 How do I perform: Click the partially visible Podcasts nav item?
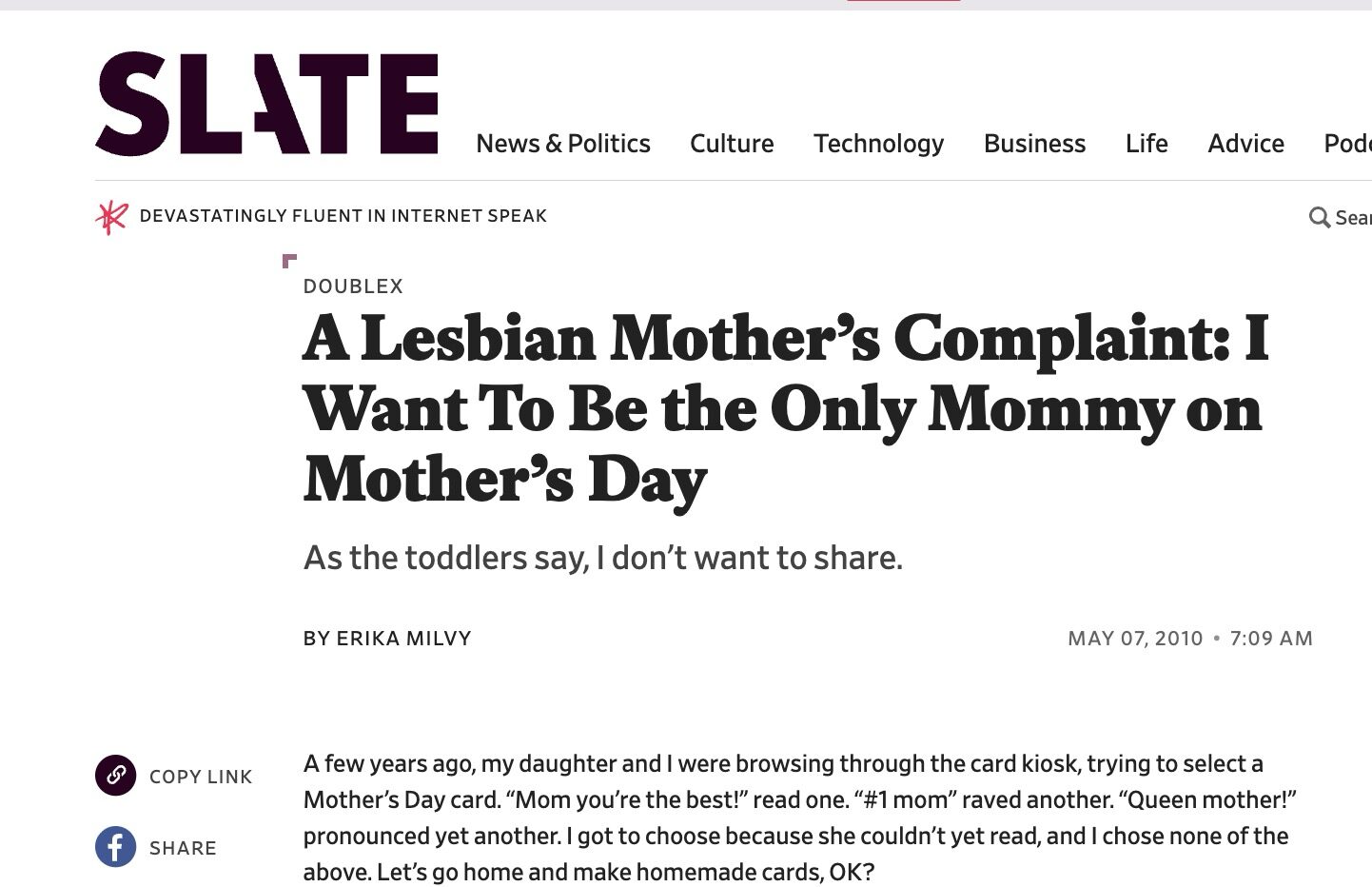tap(1347, 144)
